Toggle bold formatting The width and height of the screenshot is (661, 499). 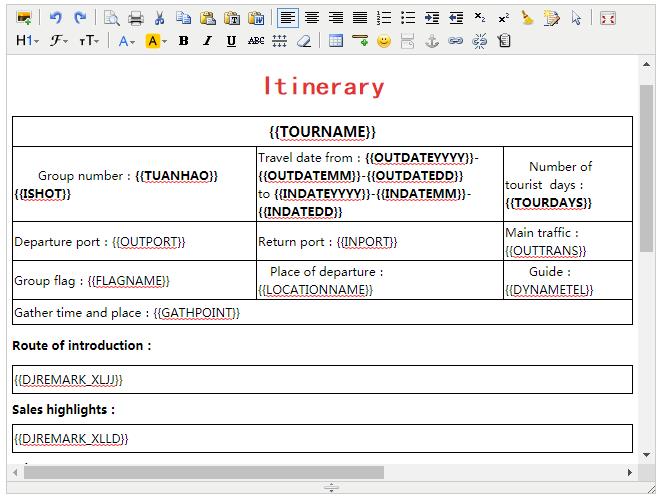[x=183, y=41]
